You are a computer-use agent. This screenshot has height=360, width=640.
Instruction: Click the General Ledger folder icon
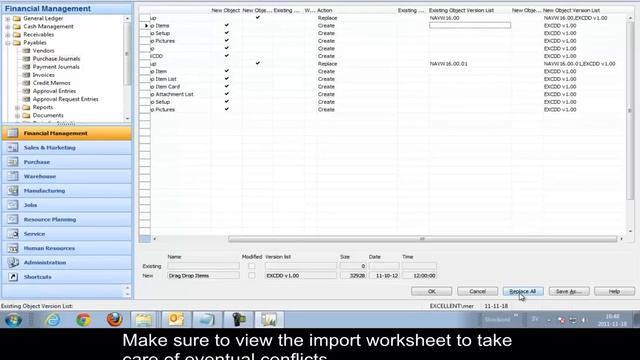[17, 18]
